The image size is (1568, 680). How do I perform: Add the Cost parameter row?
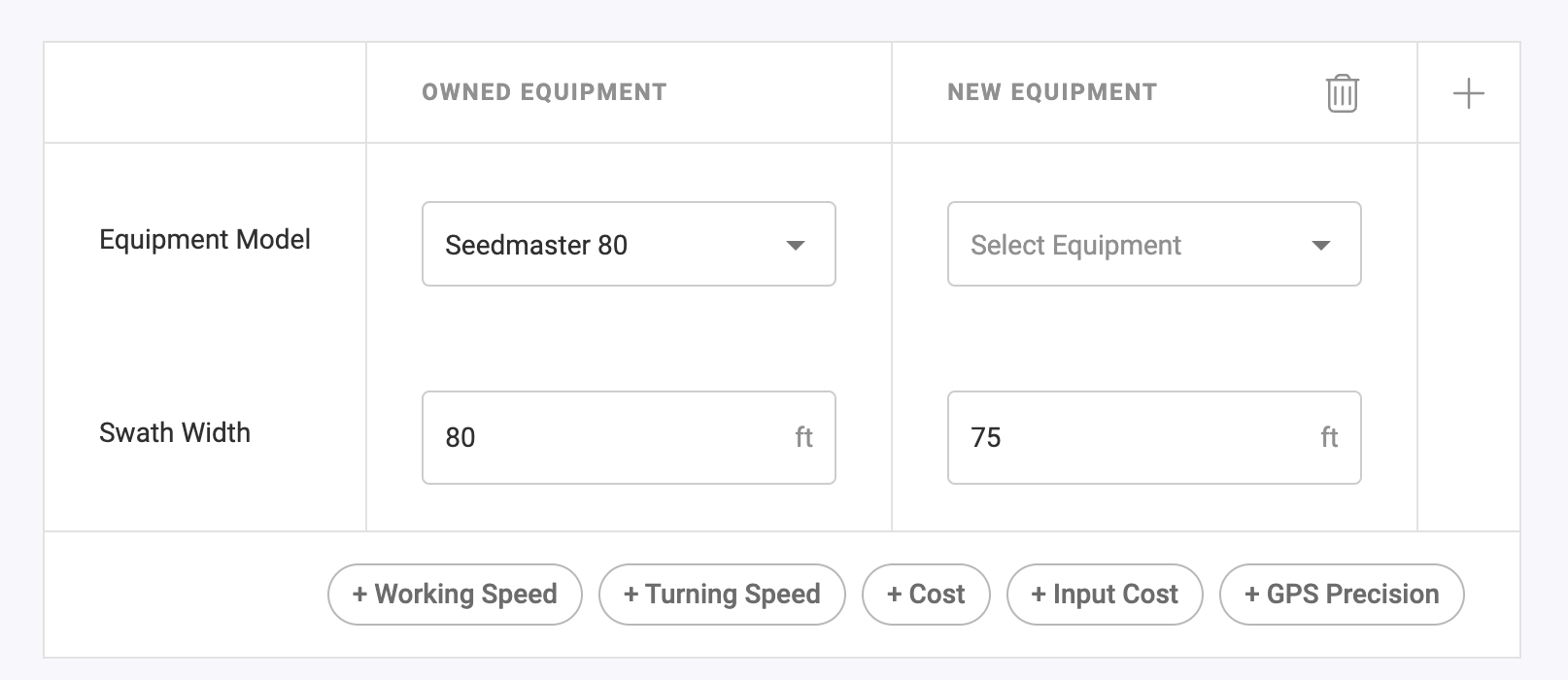[926, 595]
